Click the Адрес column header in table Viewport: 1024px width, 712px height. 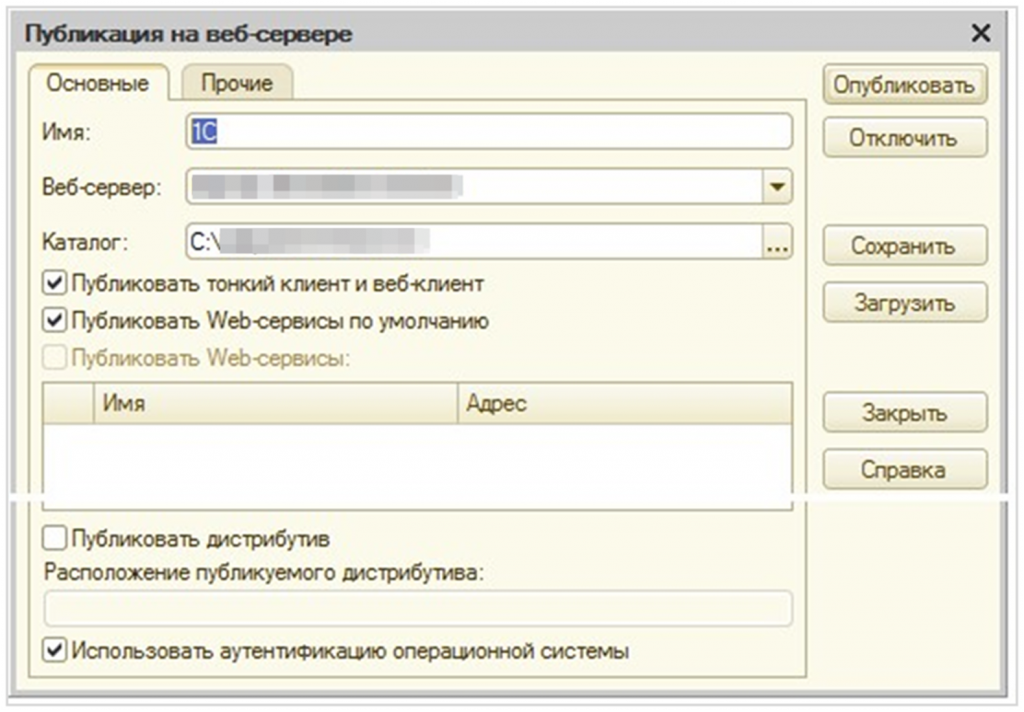[623, 404]
